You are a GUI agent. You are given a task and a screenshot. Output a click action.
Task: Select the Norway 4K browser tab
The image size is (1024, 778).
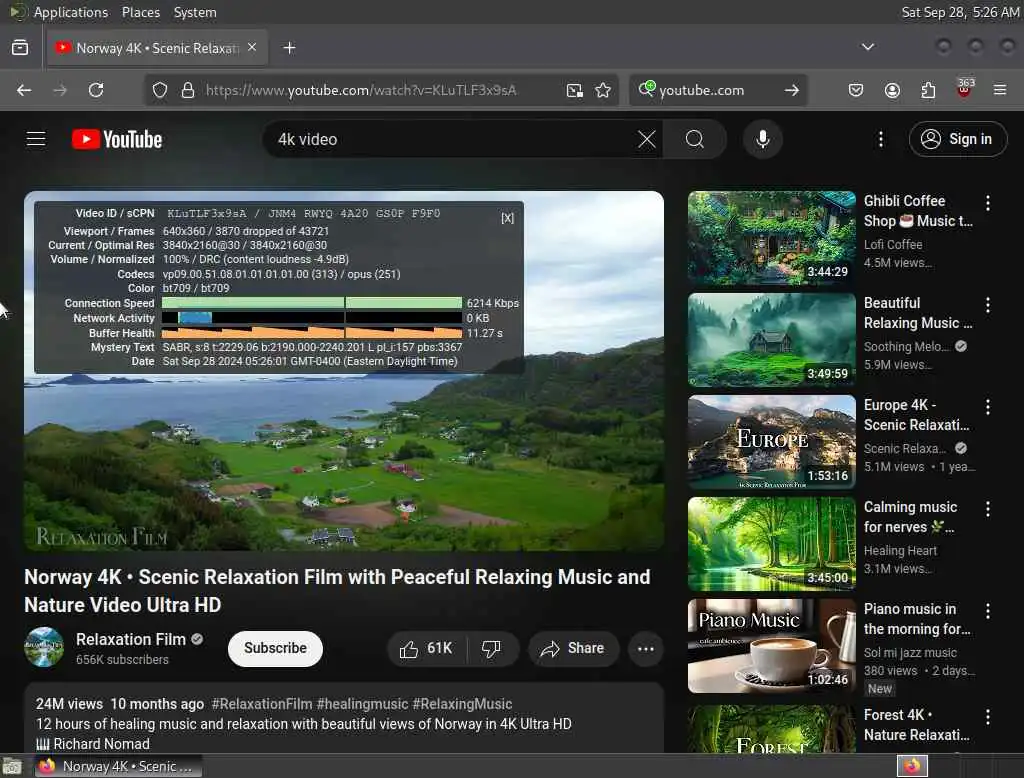(x=157, y=48)
